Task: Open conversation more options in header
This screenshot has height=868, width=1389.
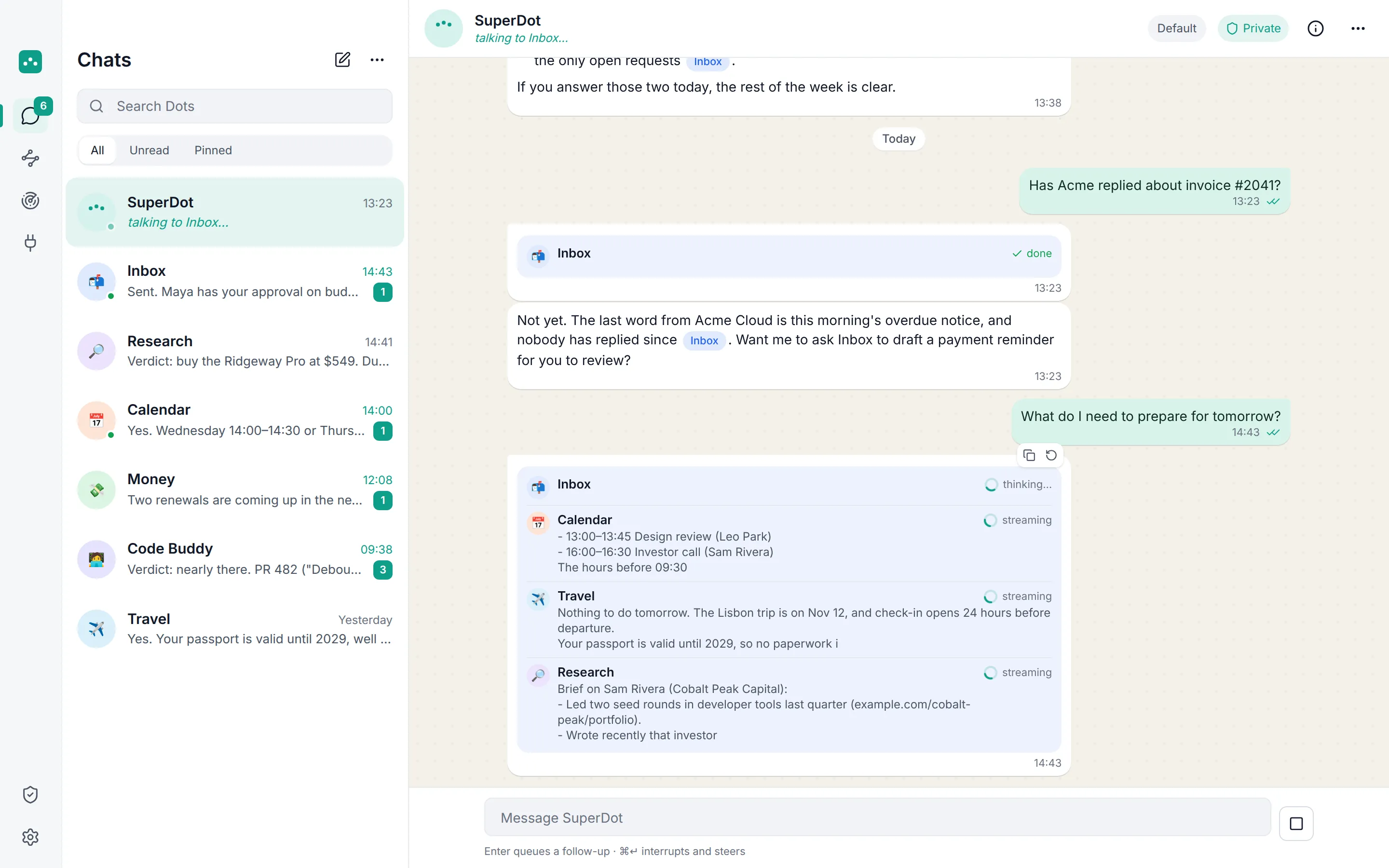Action: (x=1358, y=28)
